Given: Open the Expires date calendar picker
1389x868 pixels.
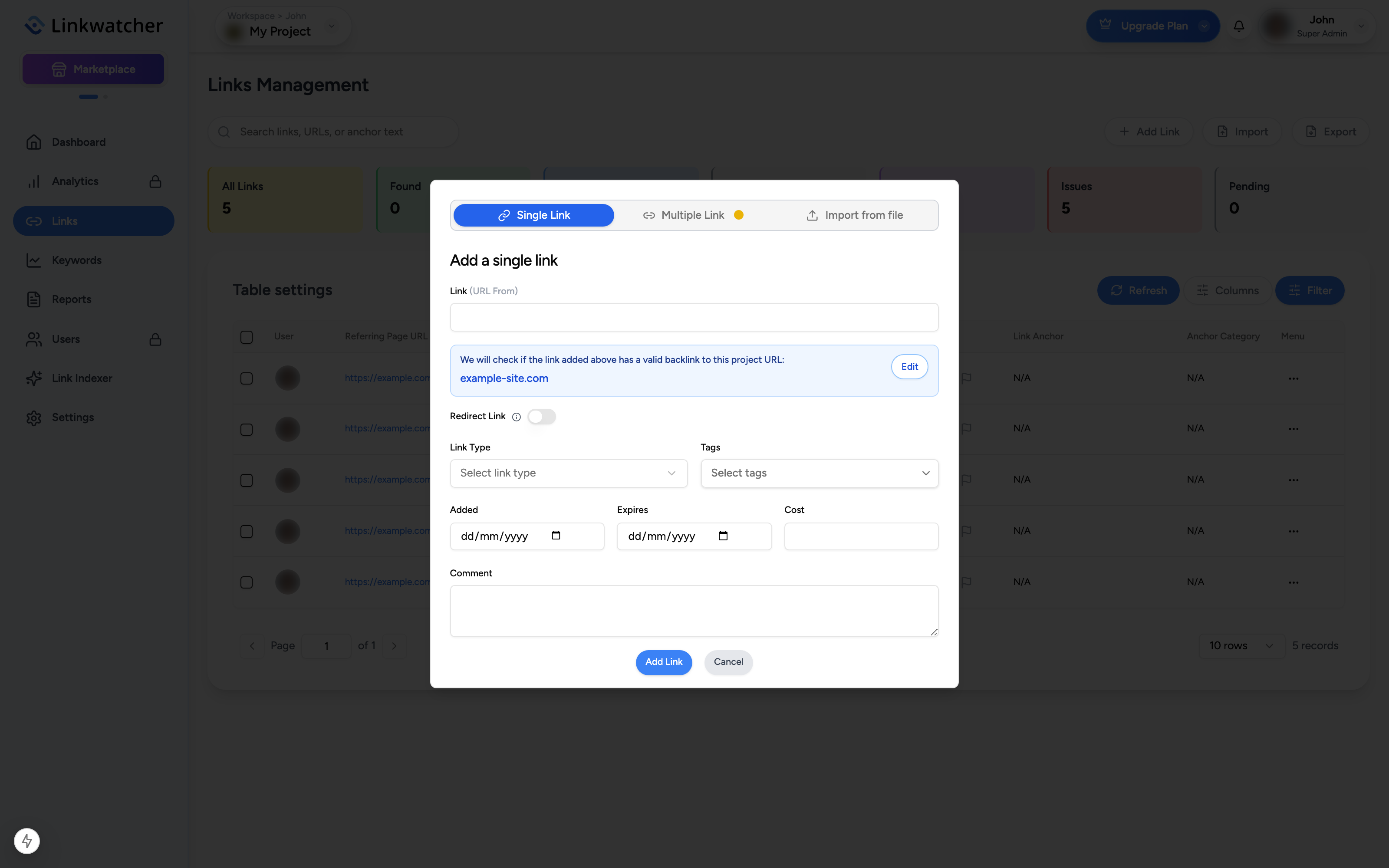Looking at the screenshot, I should coord(723,536).
